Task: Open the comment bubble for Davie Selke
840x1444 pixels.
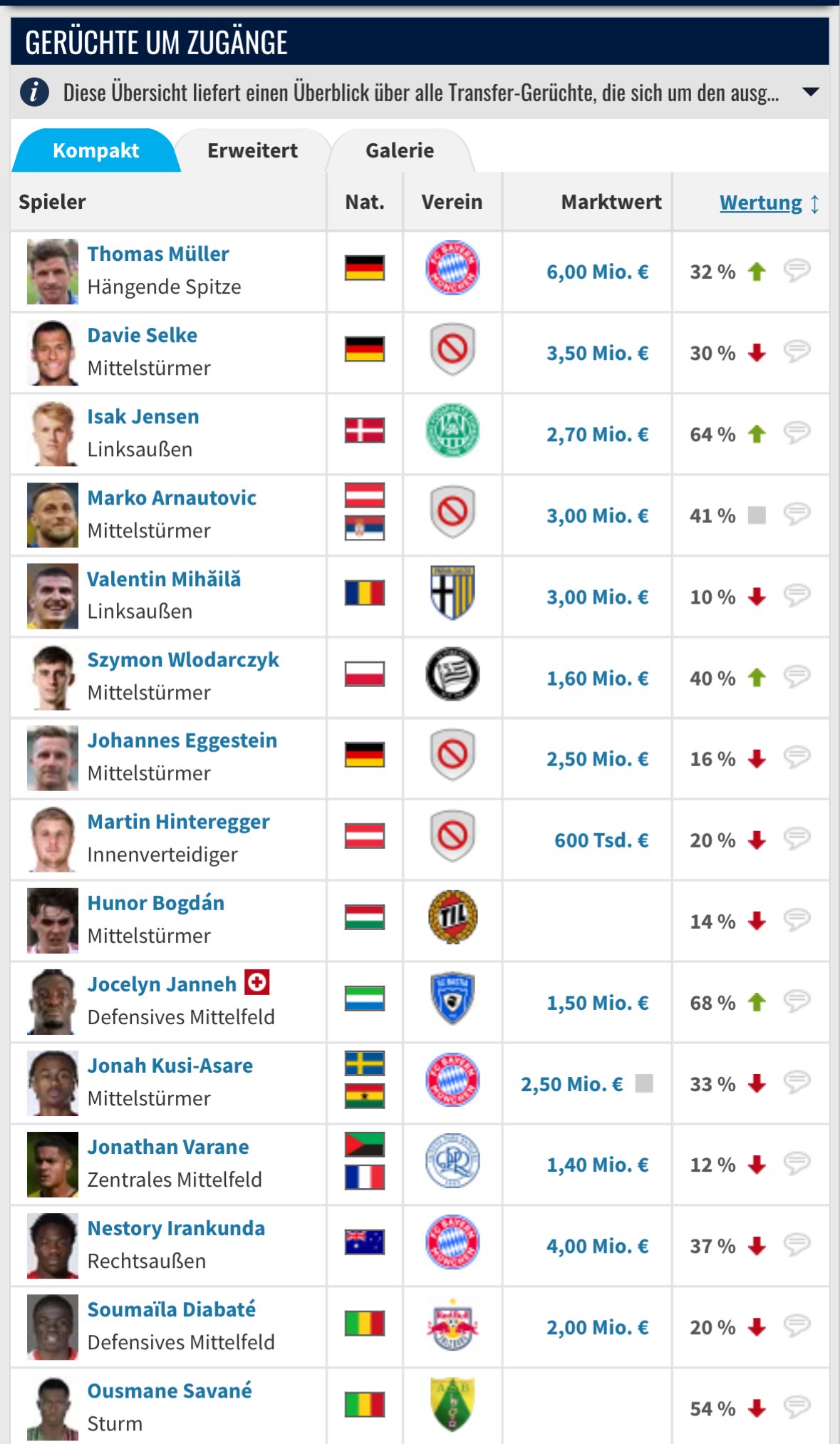Action: pyautogui.click(x=797, y=351)
